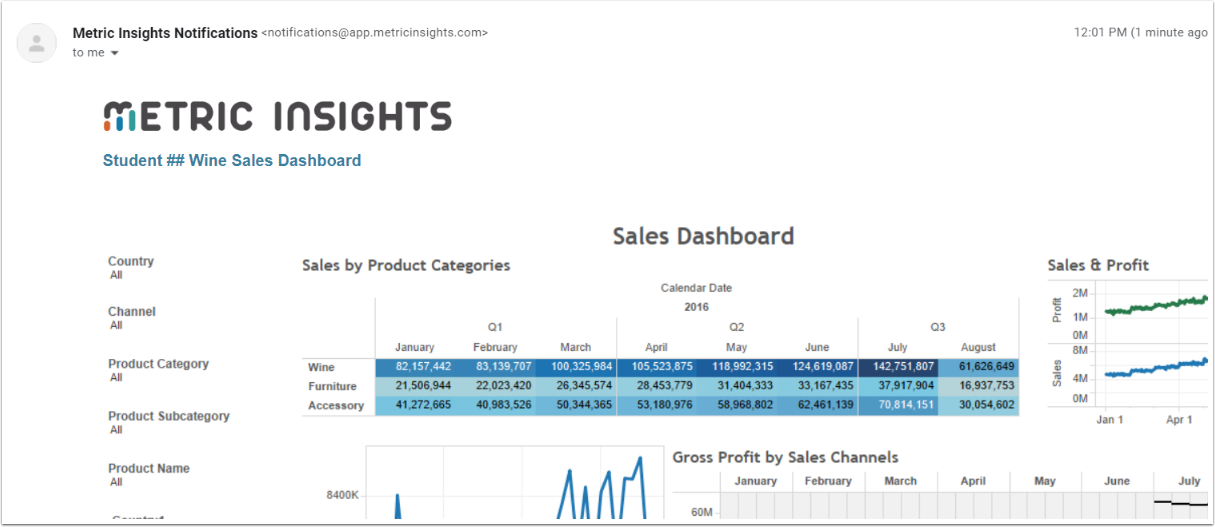Image resolution: width=1215 pixels, height=527 pixels.
Task: Click the email timestamp 12:01 PM
Action: 1100,32
